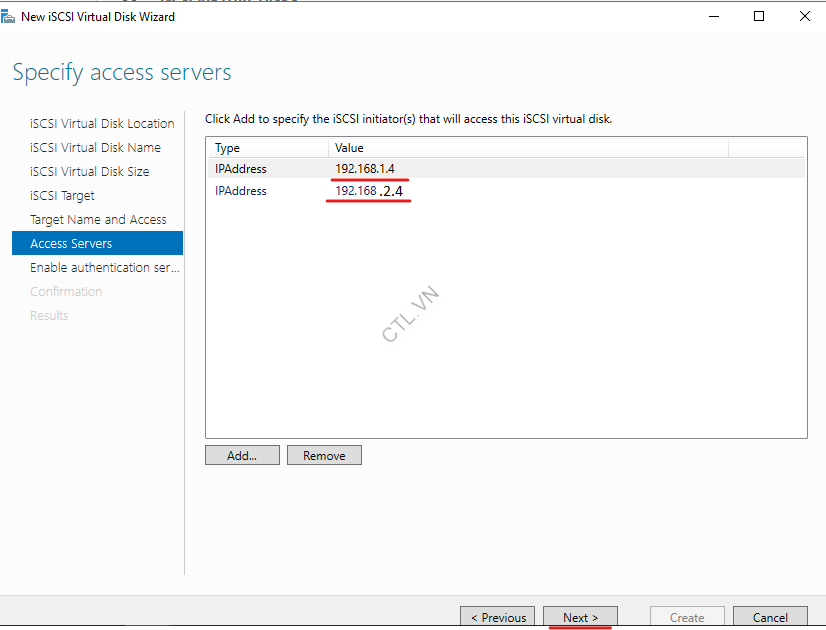Image resolution: width=826 pixels, height=630 pixels.
Task: Cancel the New iSCSI Virtual Disk Wizard
Action: coord(770,617)
